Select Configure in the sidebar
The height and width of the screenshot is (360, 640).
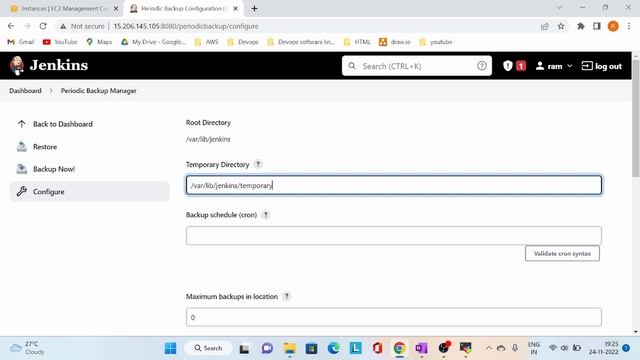[x=89, y=191]
